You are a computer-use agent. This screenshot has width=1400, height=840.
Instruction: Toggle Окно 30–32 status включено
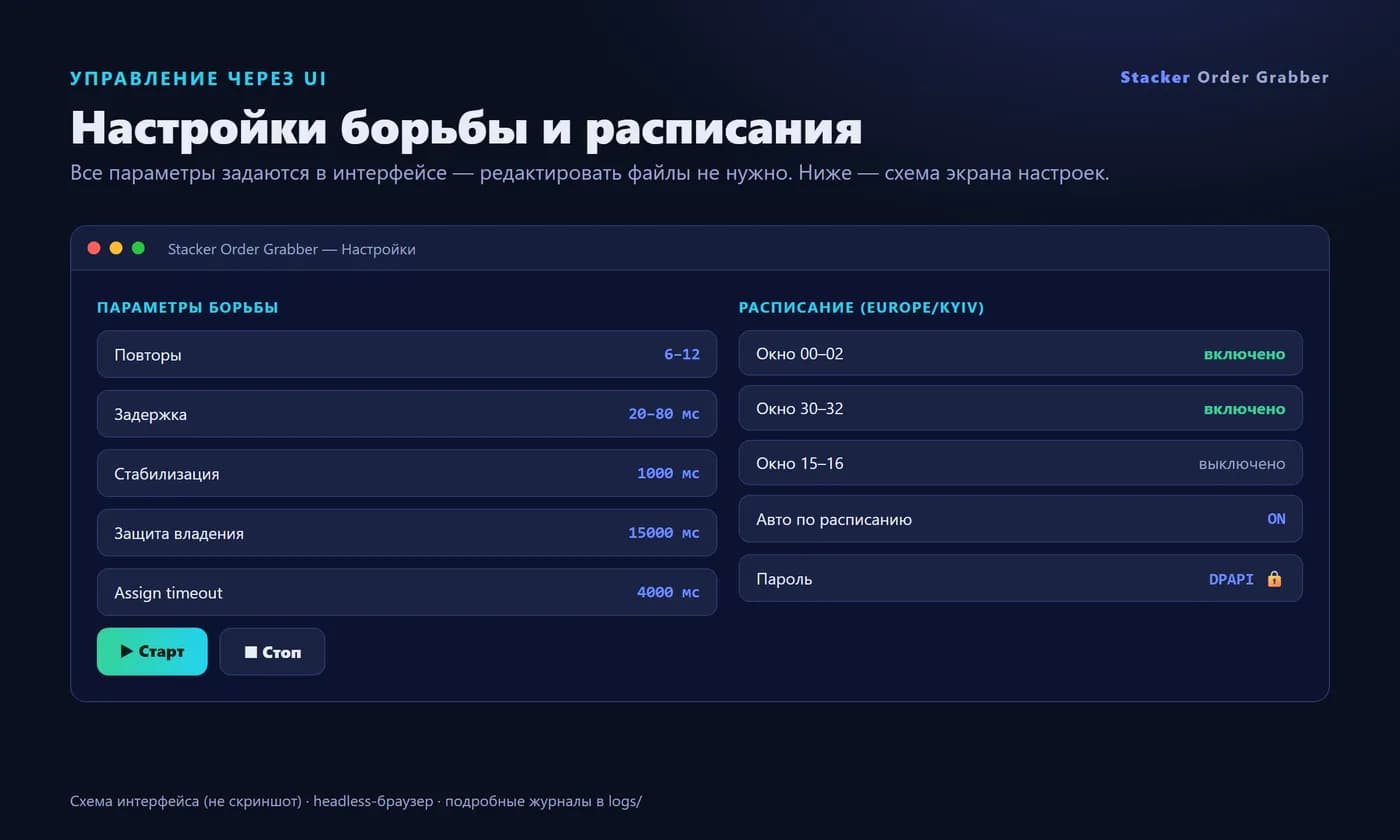1244,409
